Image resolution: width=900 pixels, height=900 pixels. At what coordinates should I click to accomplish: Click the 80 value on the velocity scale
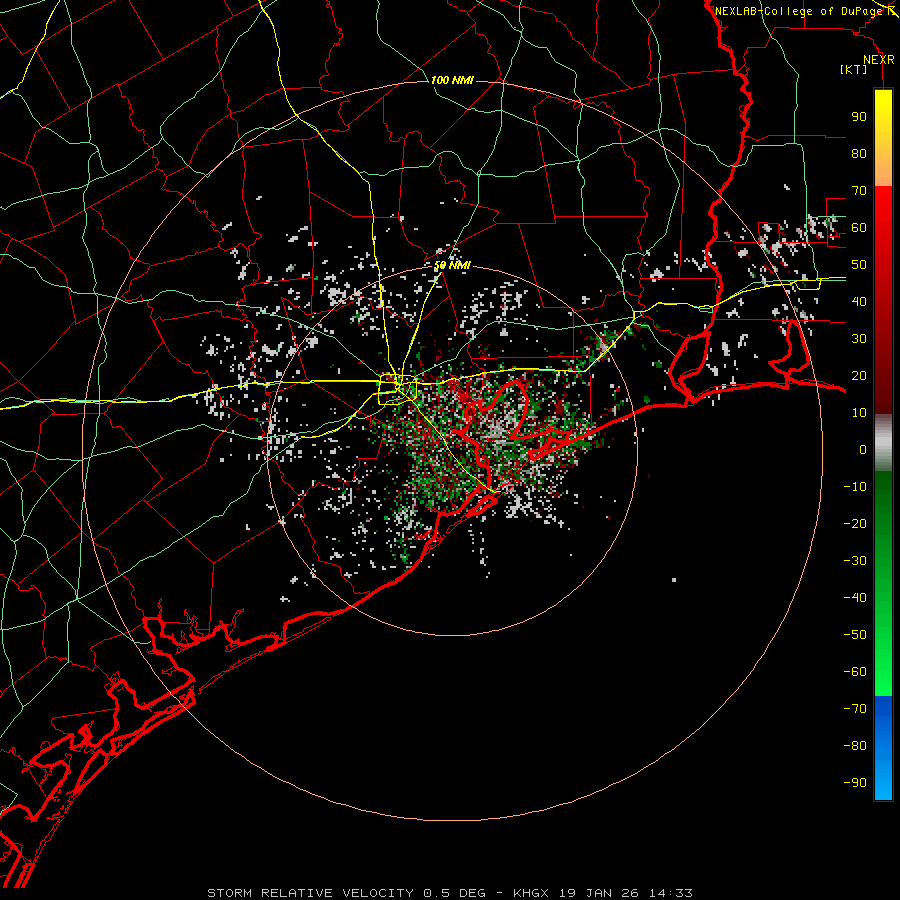click(x=859, y=153)
